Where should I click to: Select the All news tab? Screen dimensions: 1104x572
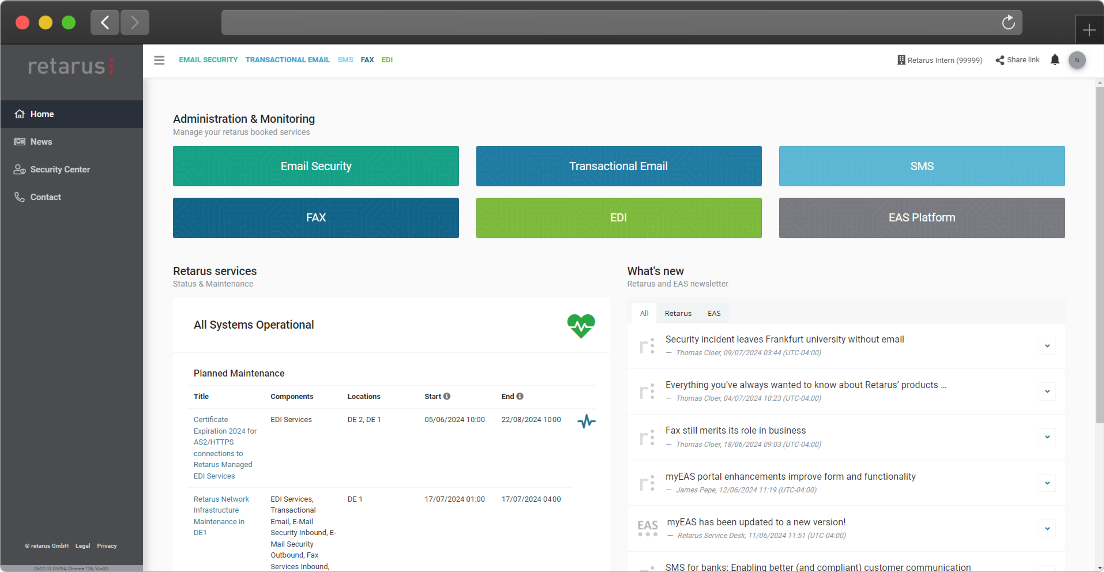pyautogui.click(x=644, y=313)
